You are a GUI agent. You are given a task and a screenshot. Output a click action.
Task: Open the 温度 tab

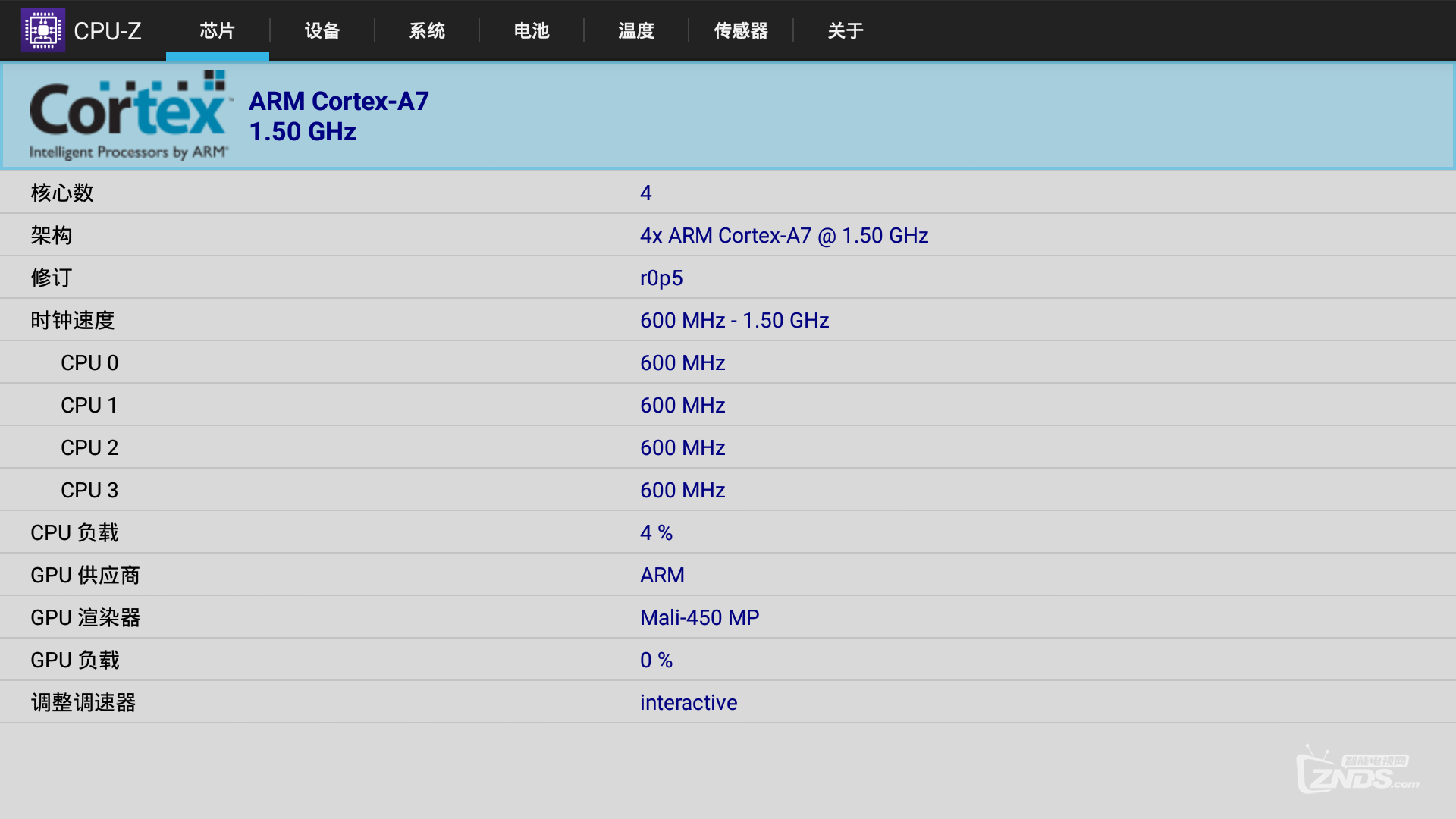[636, 30]
